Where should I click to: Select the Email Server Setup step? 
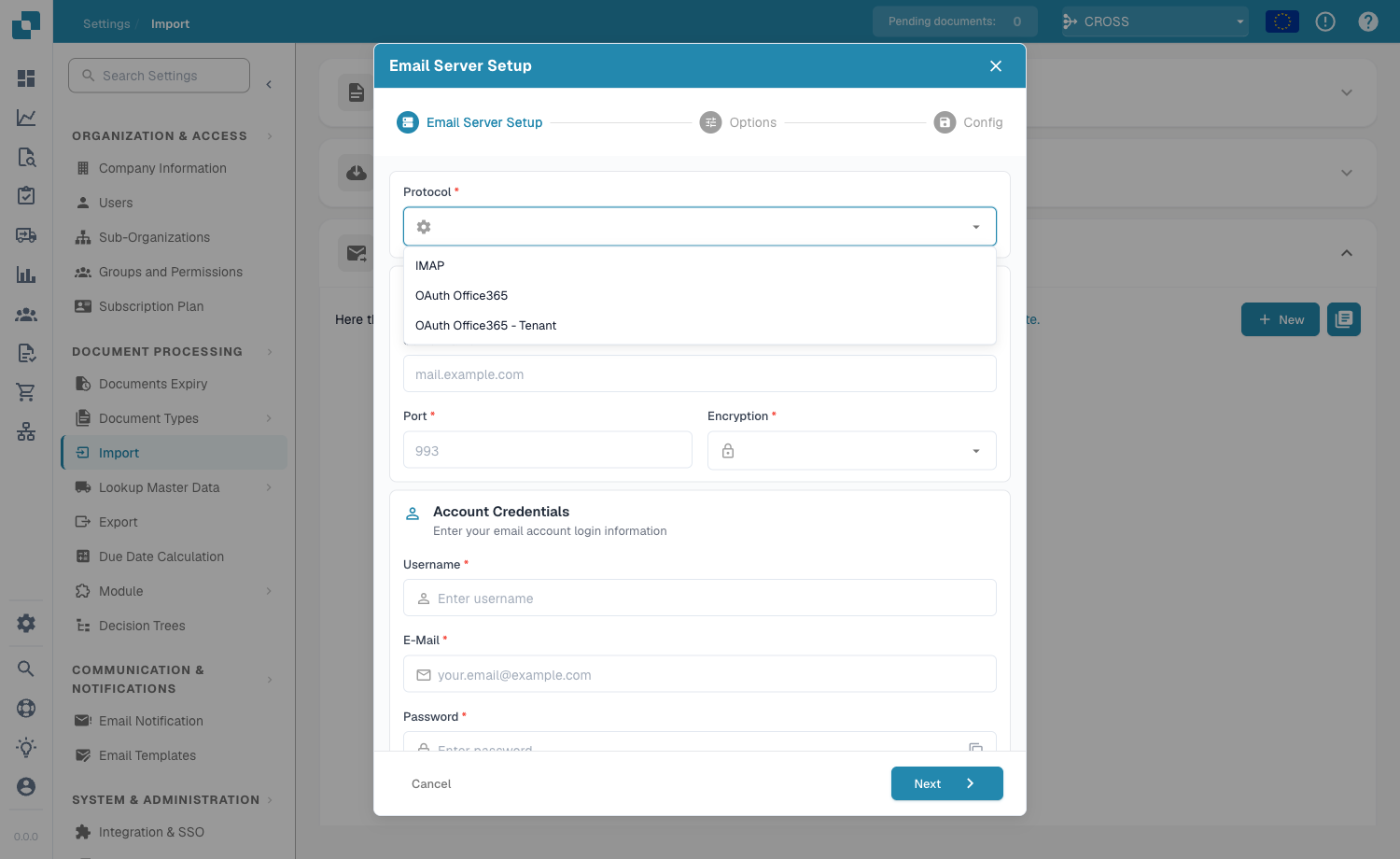click(469, 122)
